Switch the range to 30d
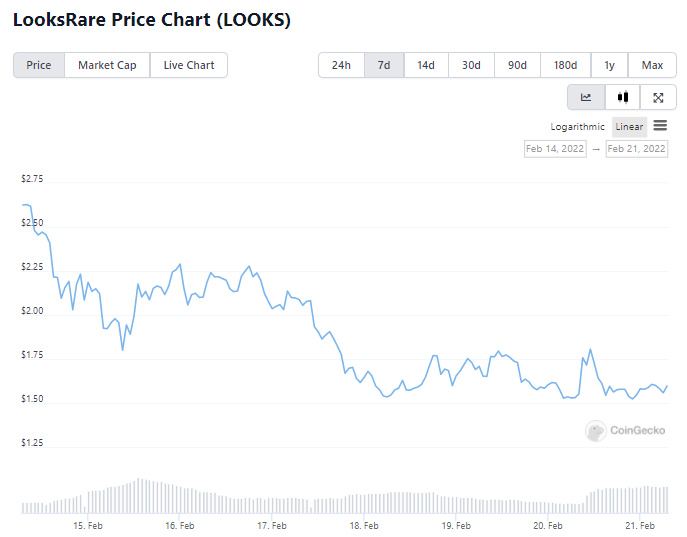The height and width of the screenshot is (537, 687). pyautogui.click(x=471, y=65)
